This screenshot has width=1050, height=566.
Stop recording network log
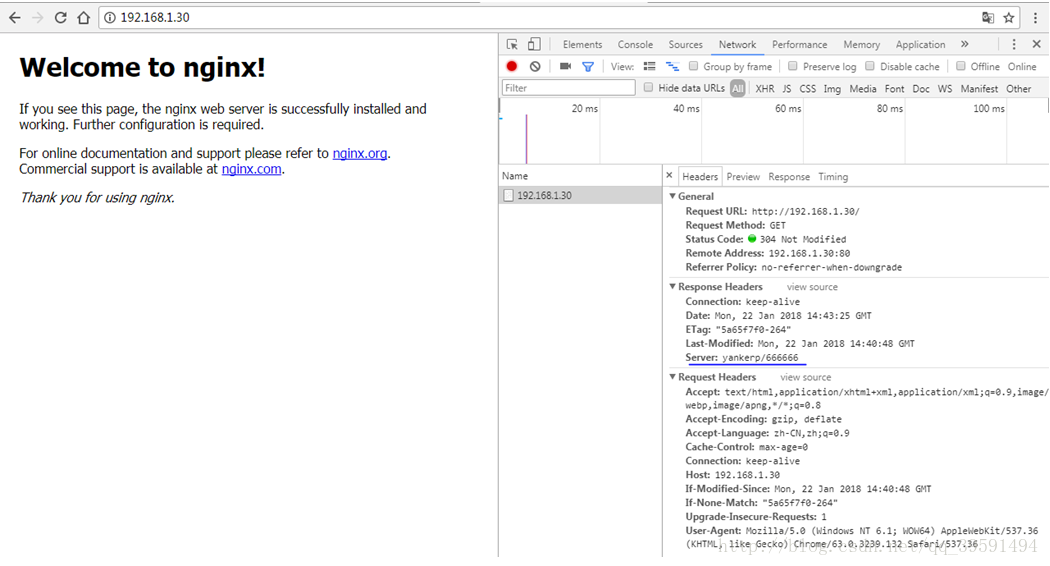coord(512,66)
